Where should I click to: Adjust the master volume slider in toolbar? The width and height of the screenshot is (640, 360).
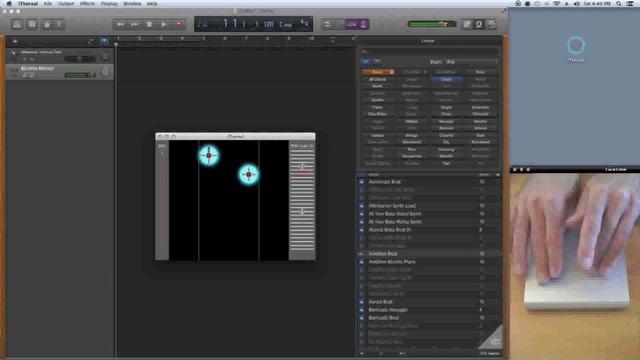(432, 24)
